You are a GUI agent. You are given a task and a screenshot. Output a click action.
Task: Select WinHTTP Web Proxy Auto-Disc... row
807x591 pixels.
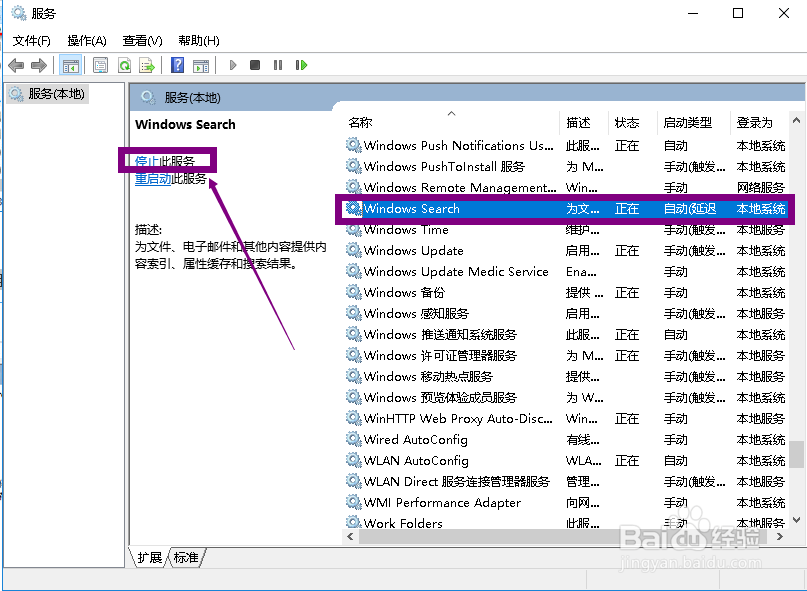point(565,419)
